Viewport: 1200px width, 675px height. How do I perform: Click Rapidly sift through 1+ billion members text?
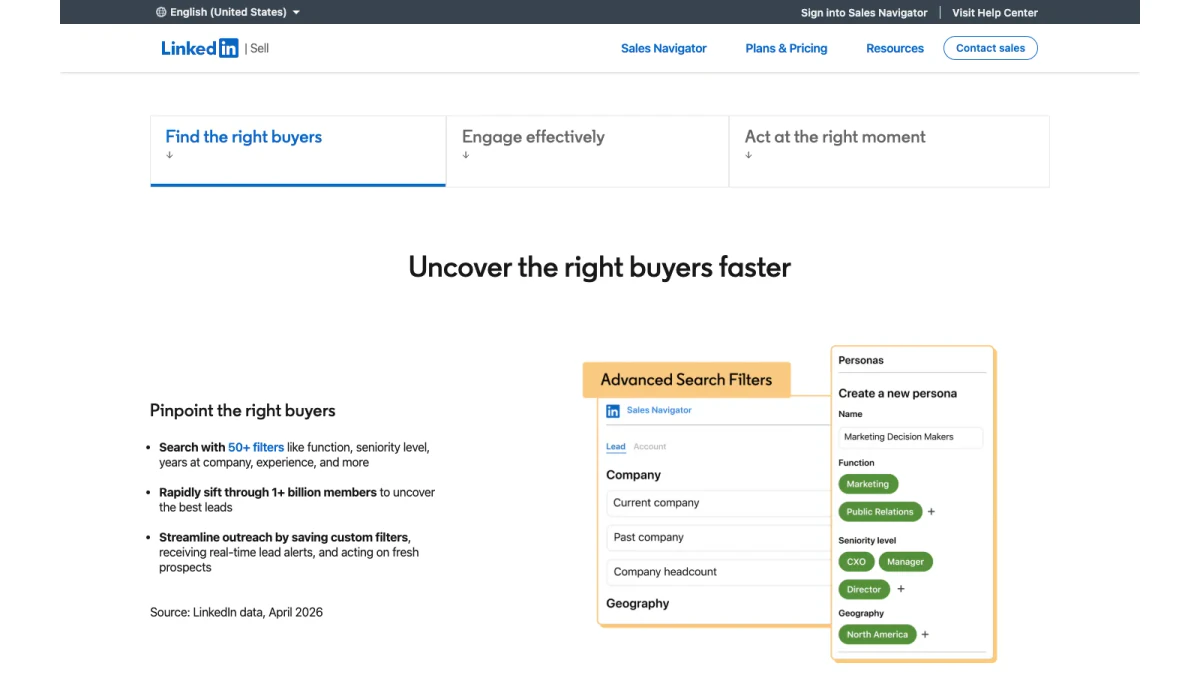(x=268, y=492)
